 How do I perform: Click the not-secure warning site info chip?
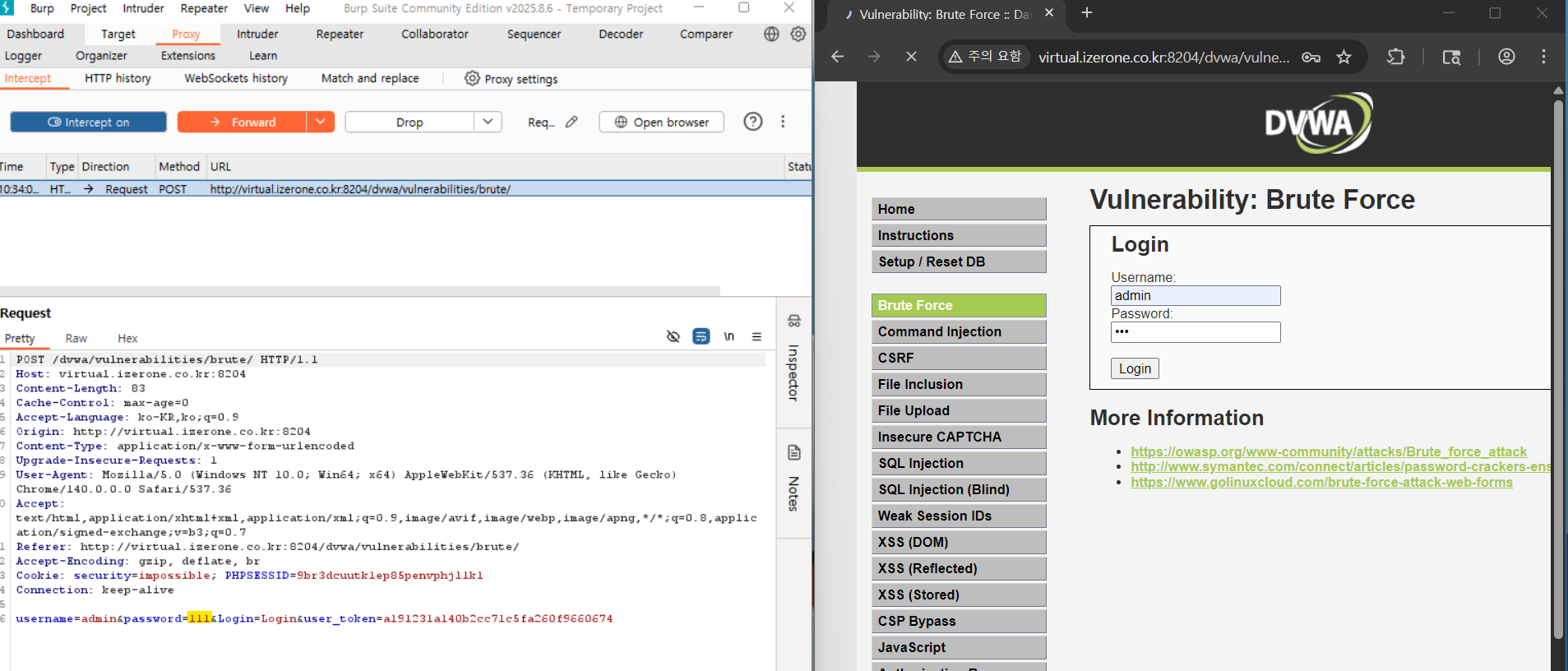(x=985, y=57)
